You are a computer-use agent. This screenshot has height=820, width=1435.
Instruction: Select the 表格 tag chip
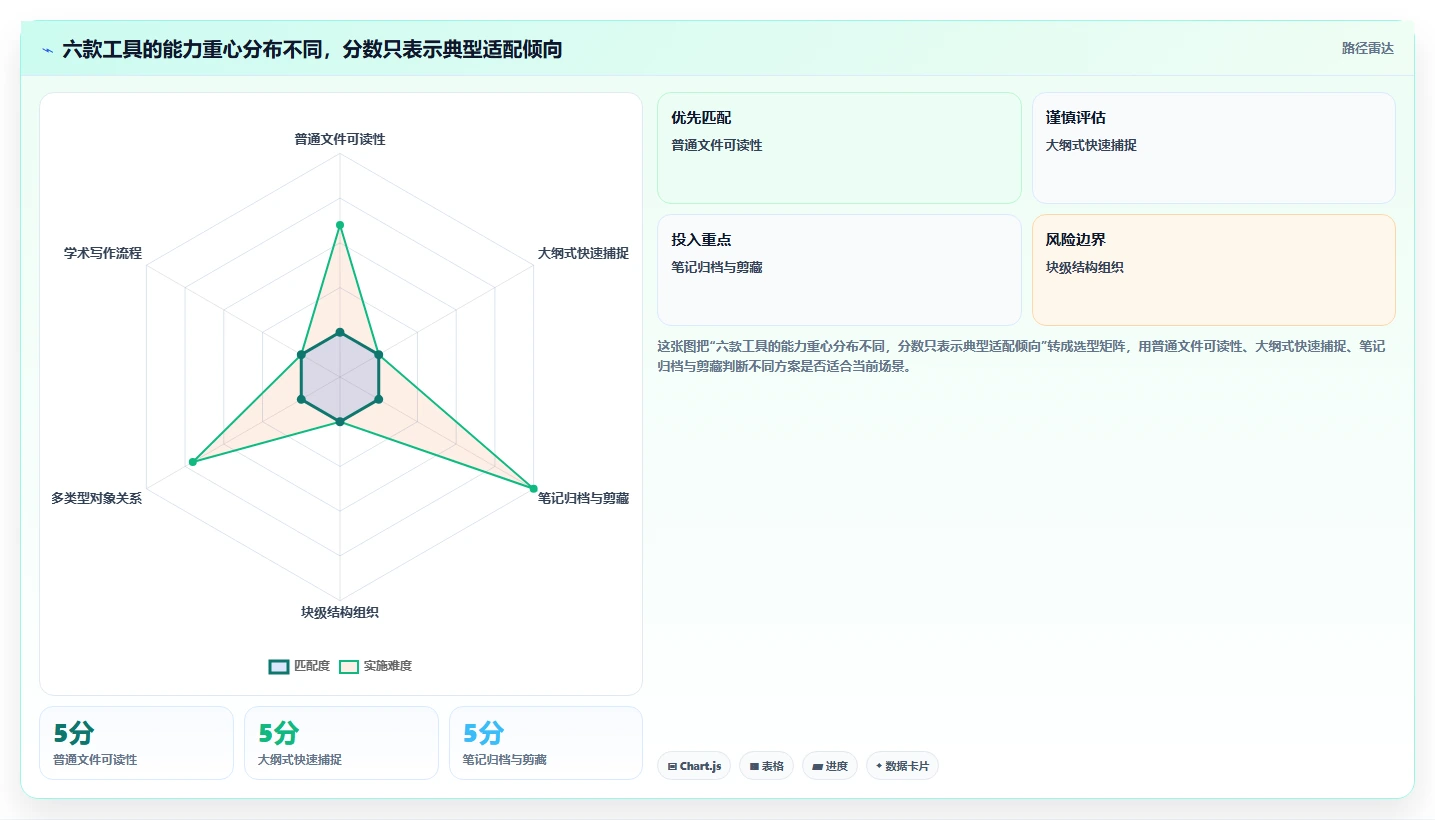(765, 766)
